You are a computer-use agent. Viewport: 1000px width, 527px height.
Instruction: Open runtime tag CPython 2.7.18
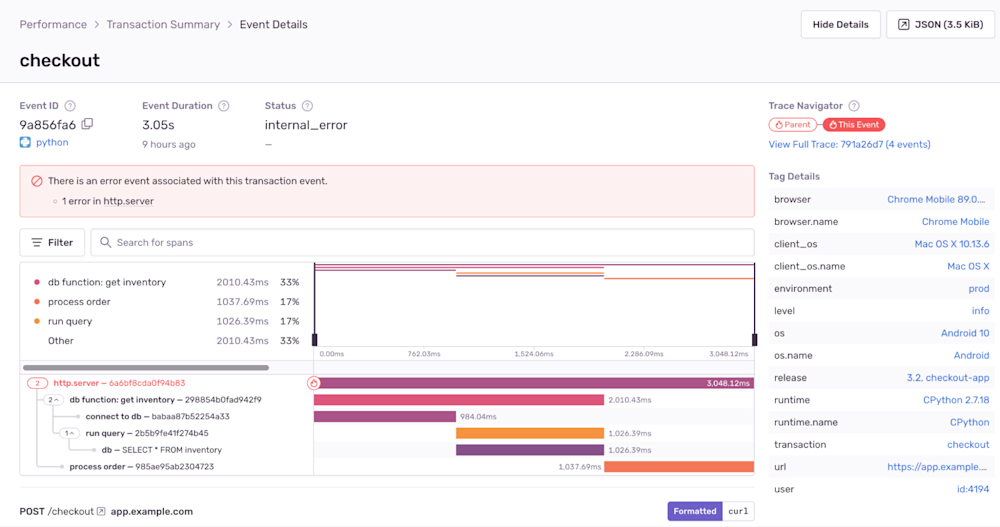tap(957, 400)
